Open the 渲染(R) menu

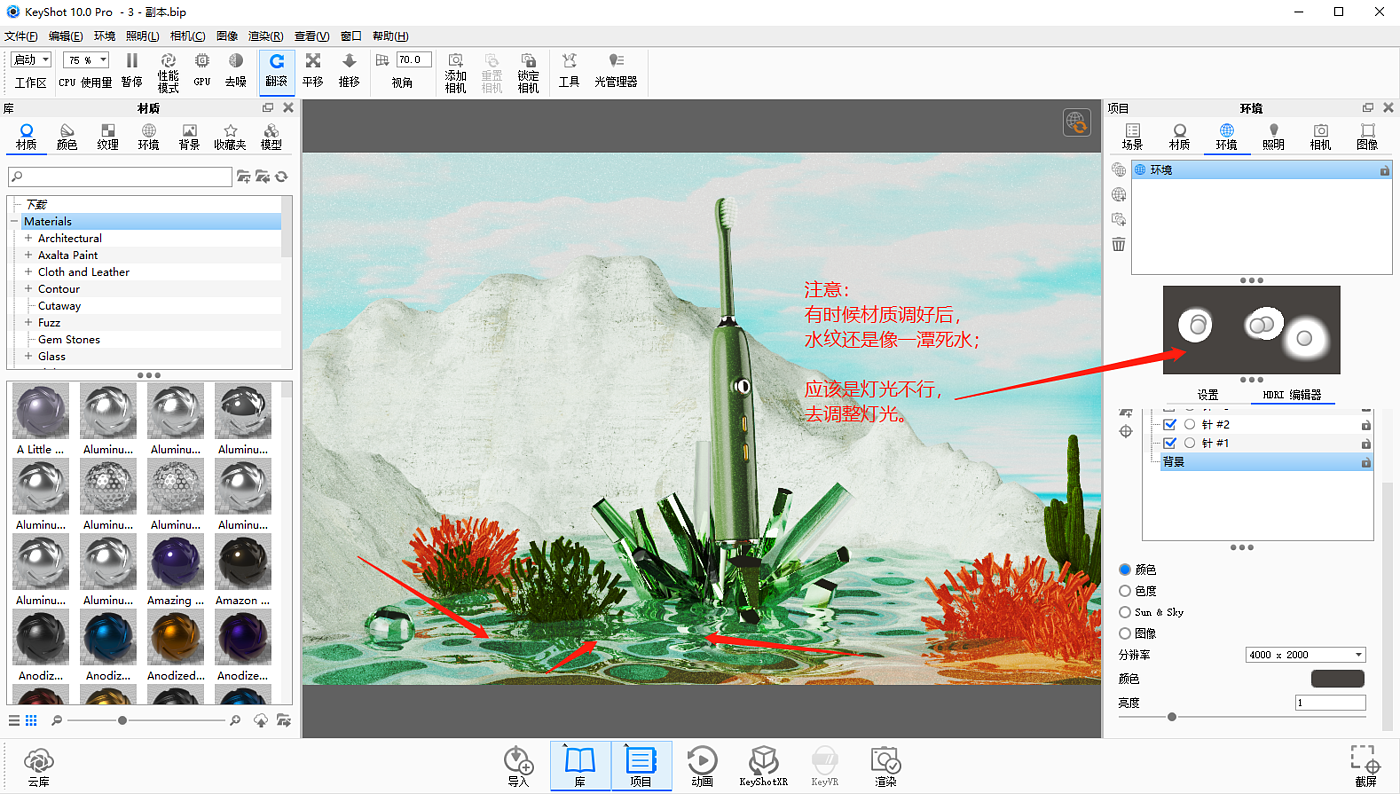(x=265, y=36)
